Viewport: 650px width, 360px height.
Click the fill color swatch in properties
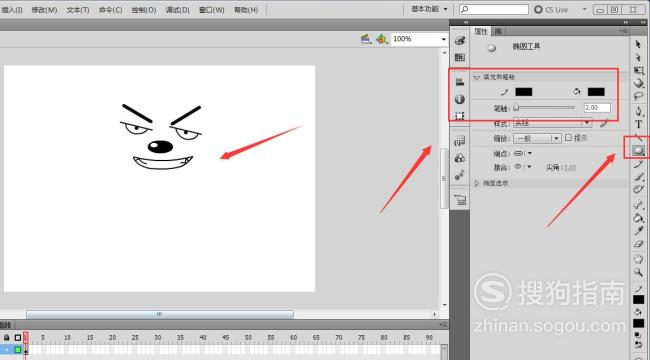pos(596,92)
